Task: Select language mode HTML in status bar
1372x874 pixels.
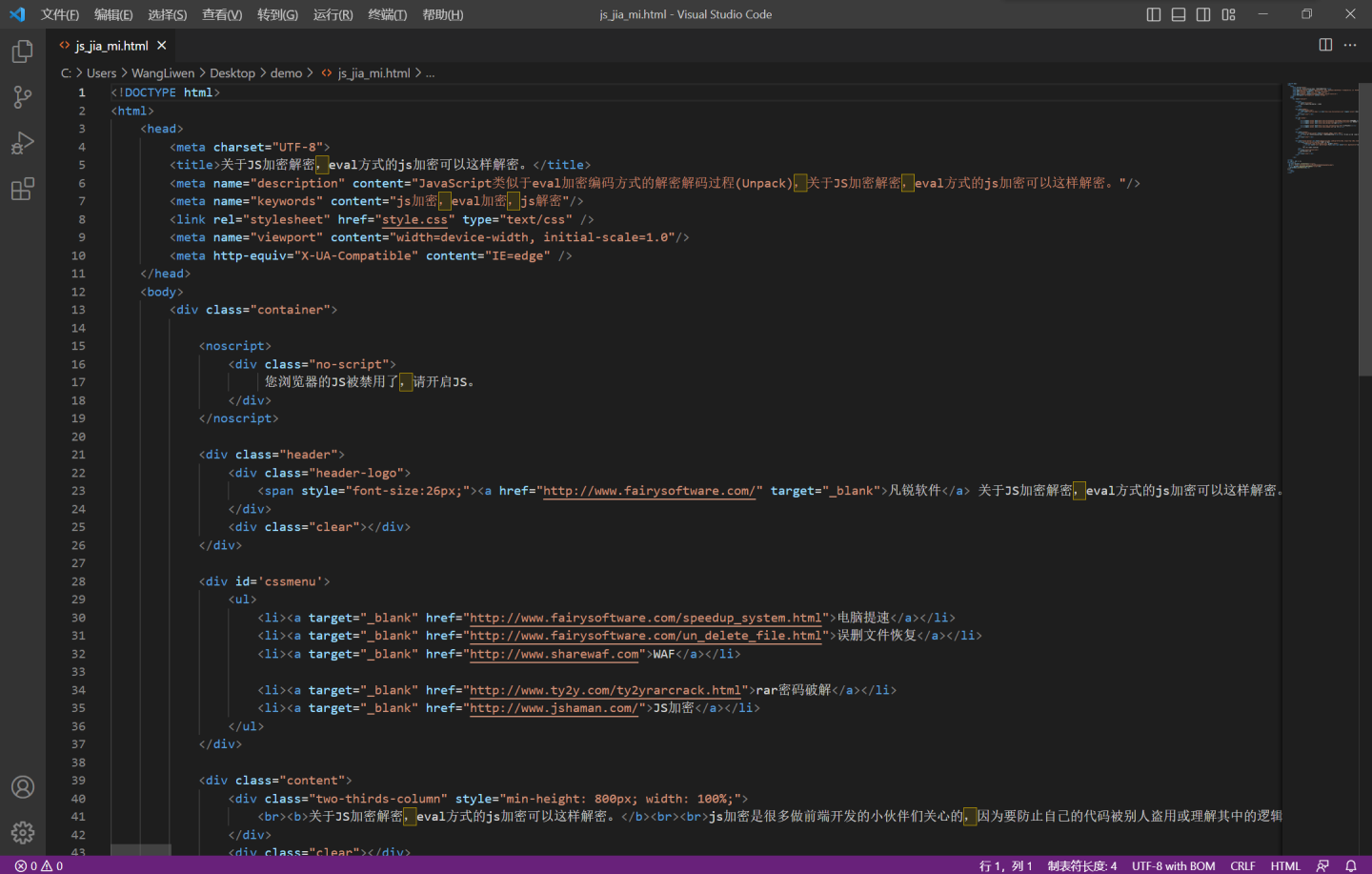Action: 1285,865
